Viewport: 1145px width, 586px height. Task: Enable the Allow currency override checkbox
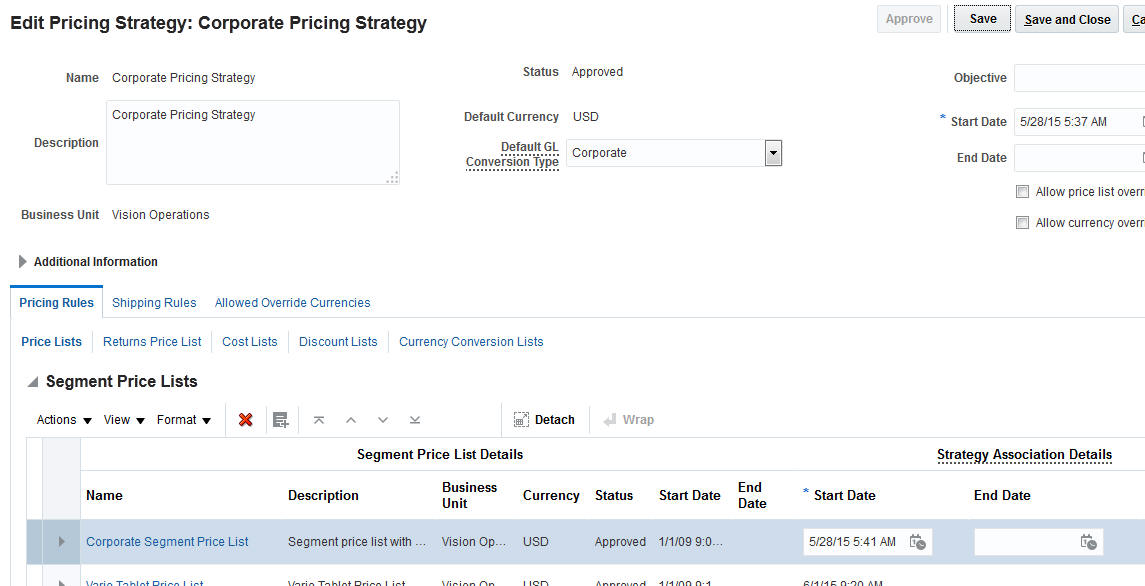[1022, 222]
